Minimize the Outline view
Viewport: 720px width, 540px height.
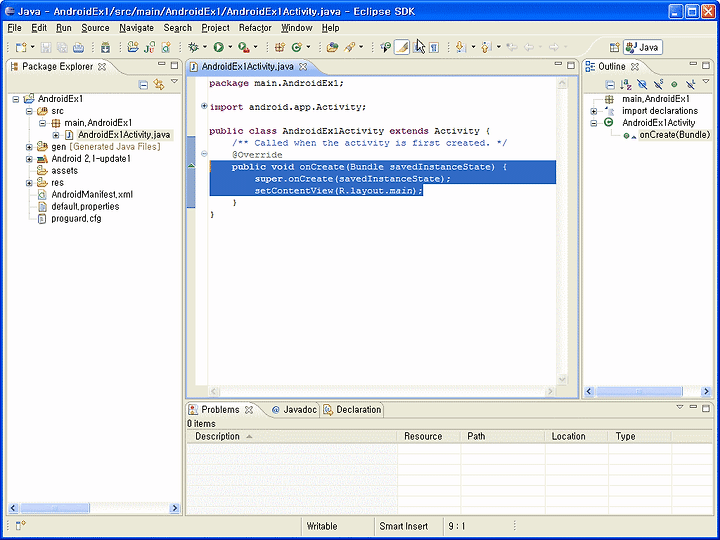click(693, 65)
